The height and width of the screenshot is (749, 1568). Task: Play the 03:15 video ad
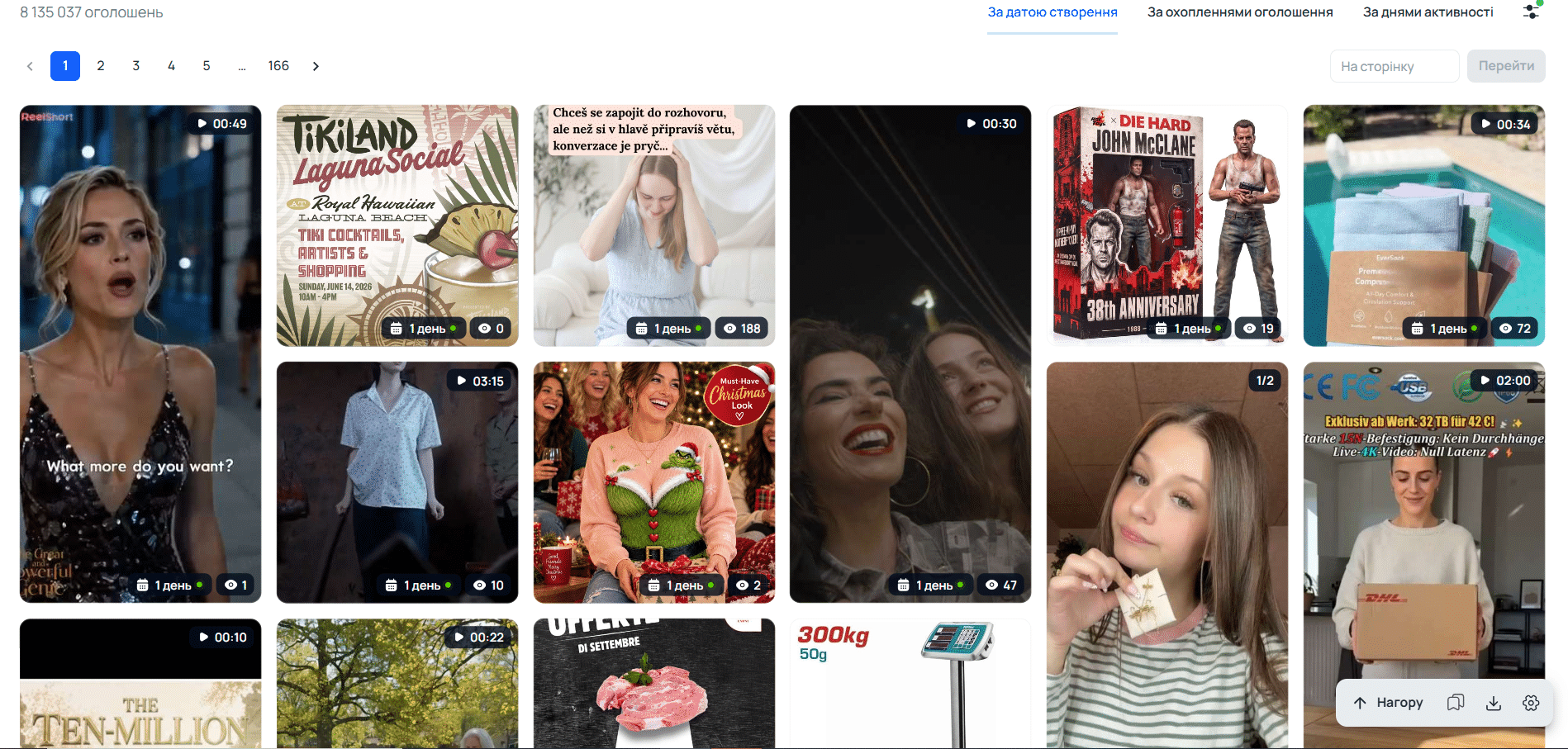[x=397, y=482]
